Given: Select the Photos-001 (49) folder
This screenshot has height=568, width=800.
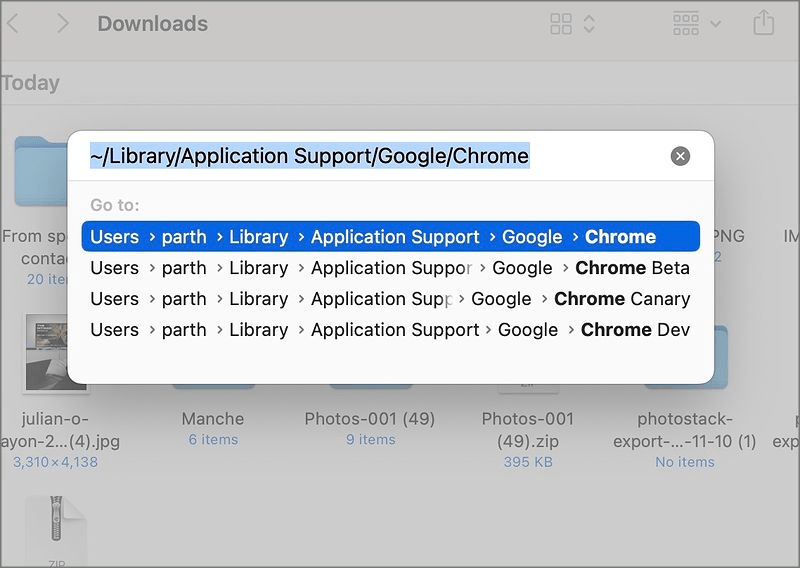Looking at the screenshot, I should click(370, 419).
